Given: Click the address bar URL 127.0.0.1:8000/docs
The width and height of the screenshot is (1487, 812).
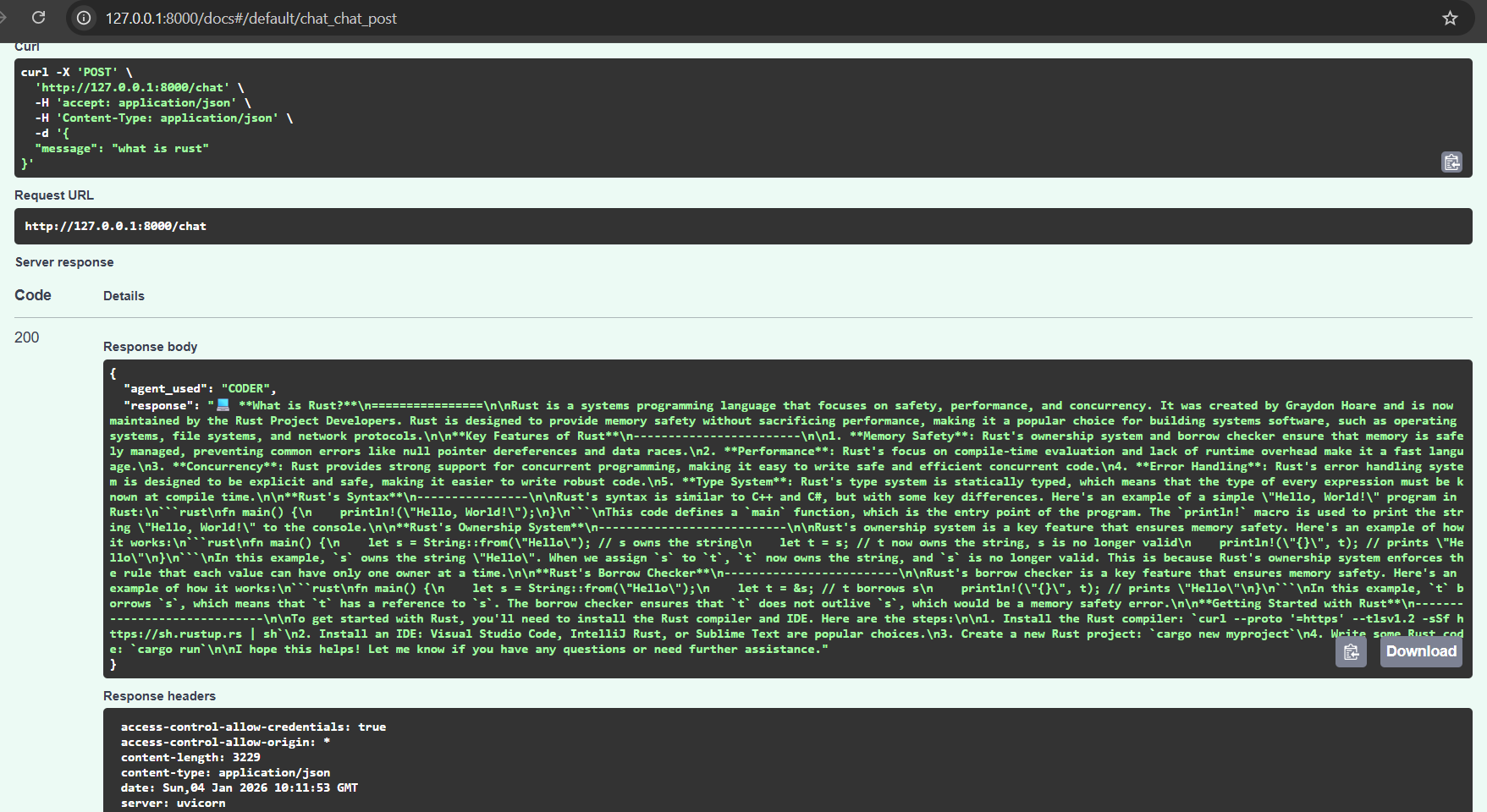Looking at the screenshot, I should point(251,18).
